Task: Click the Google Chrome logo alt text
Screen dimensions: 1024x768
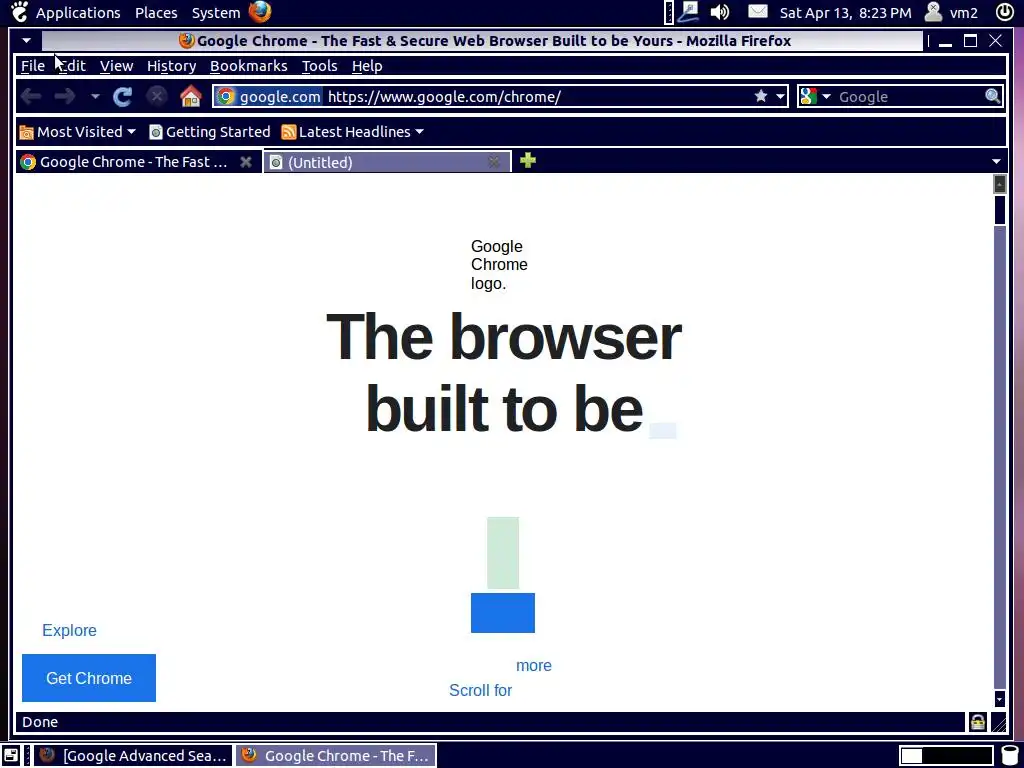Action: click(x=499, y=264)
